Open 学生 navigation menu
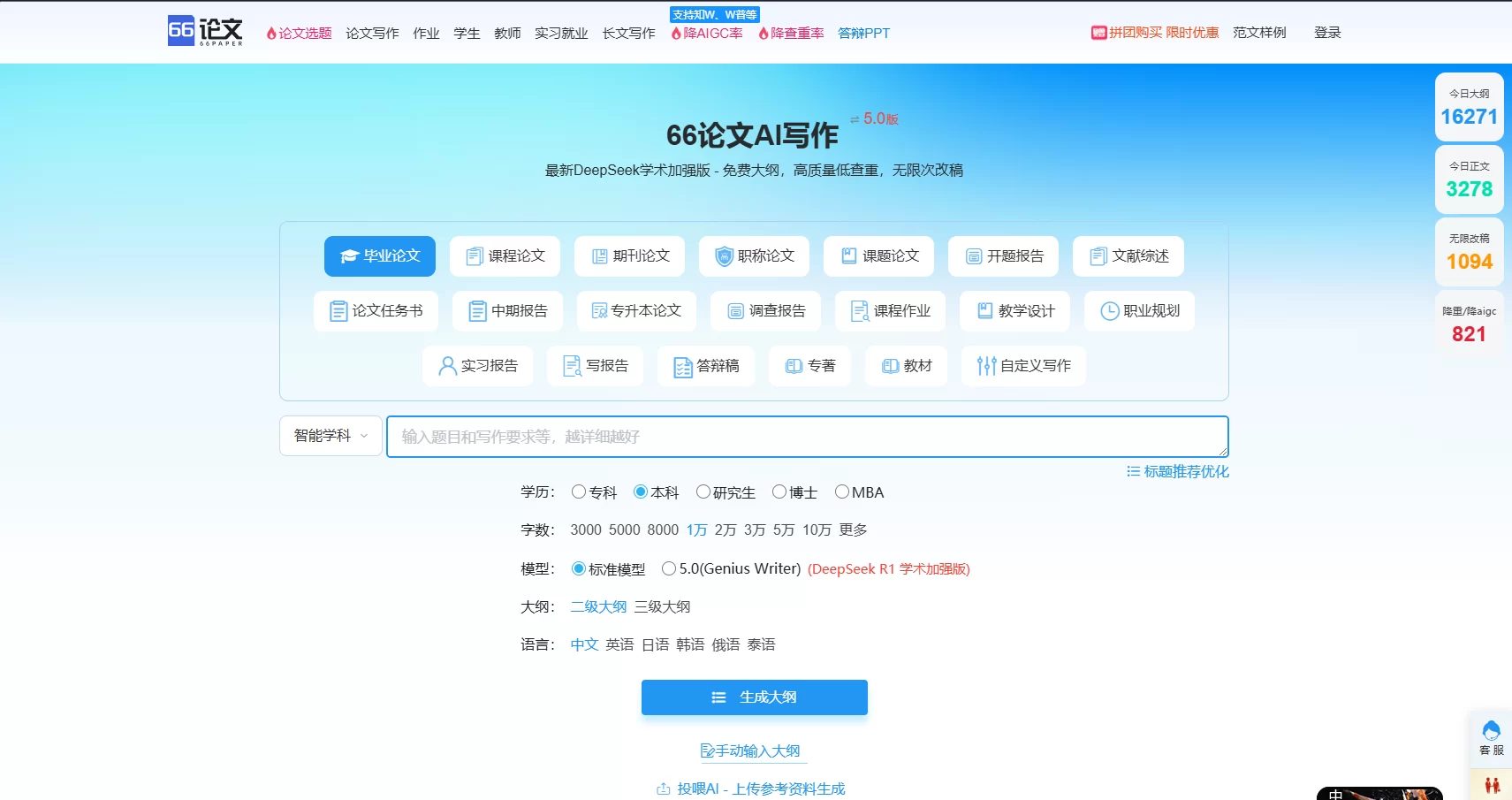 [x=467, y=33]
